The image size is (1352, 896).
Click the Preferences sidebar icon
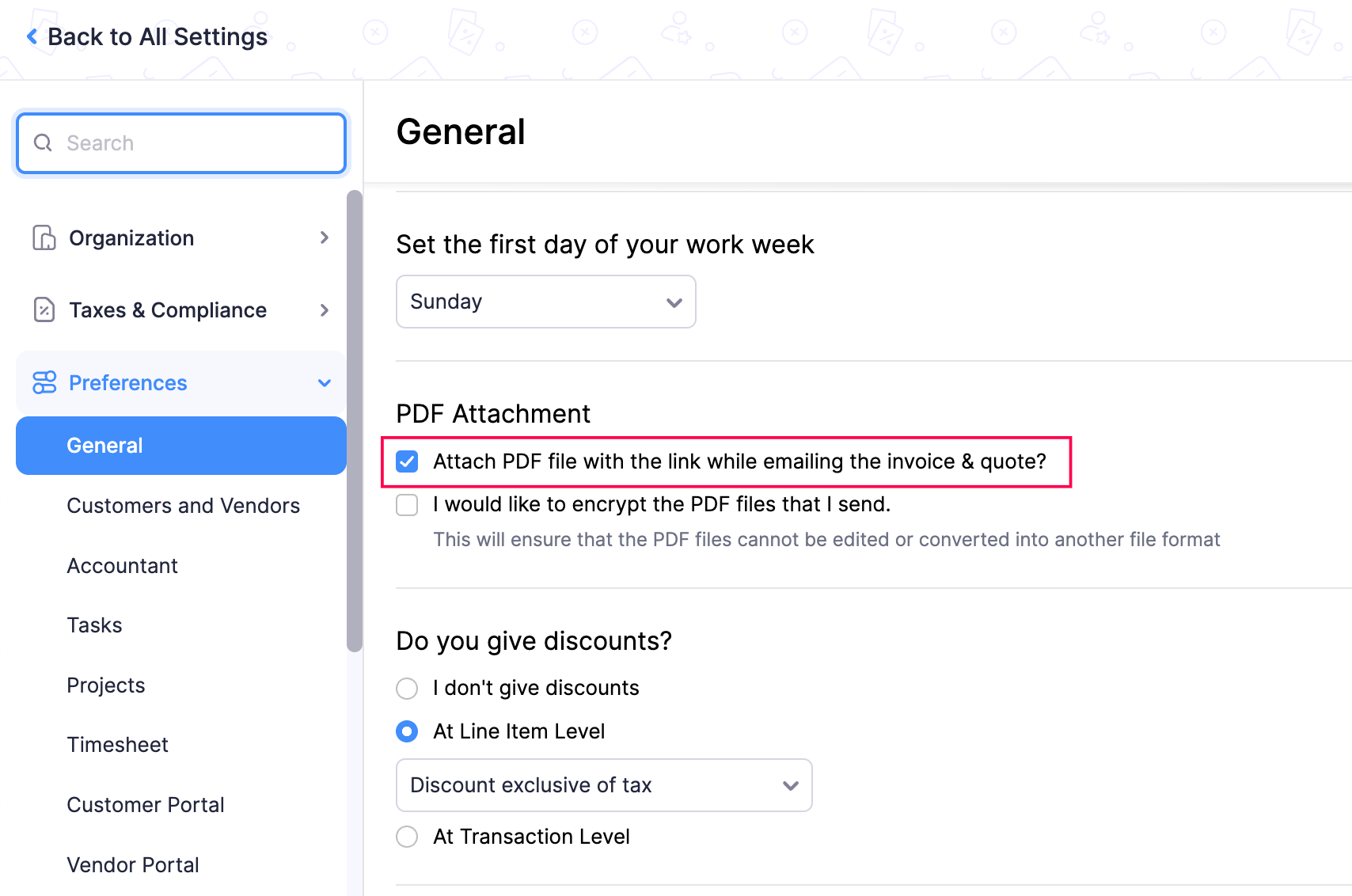44,382
